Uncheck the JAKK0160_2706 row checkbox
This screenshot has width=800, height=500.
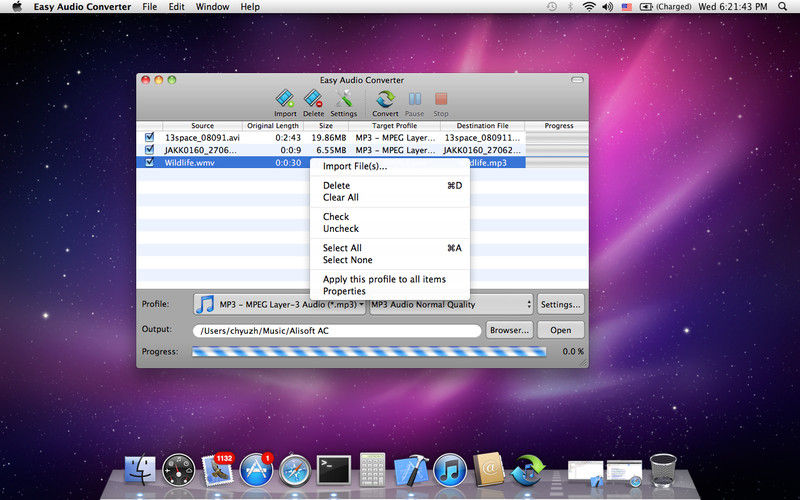tap(149, 150)
